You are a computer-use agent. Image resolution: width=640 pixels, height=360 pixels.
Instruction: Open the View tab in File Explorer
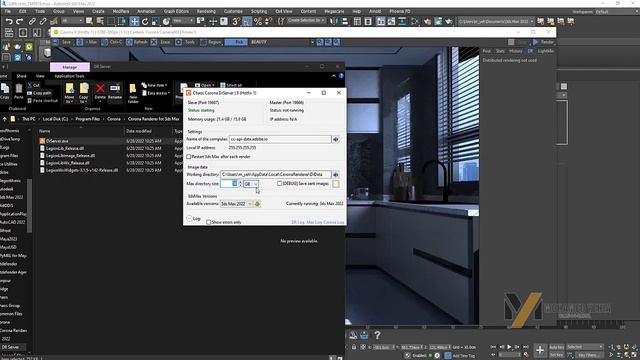(x=40, y=76)
